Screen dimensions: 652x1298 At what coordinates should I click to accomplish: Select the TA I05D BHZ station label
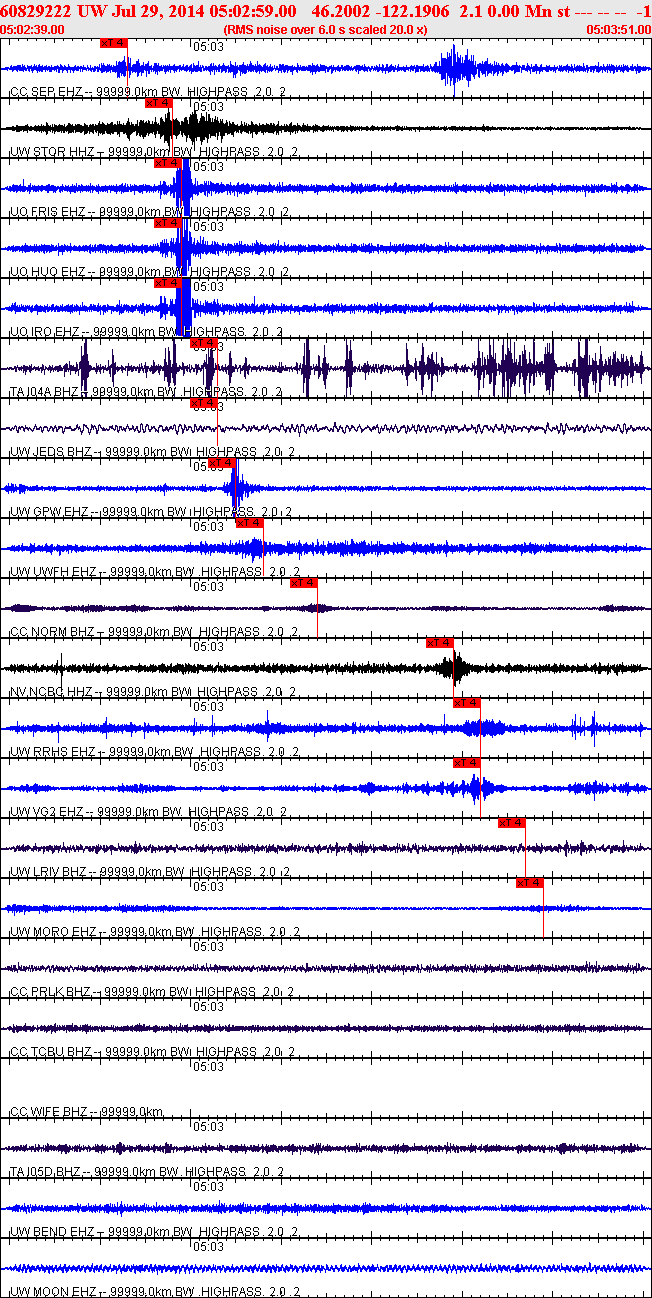(x=146, y=1171)
